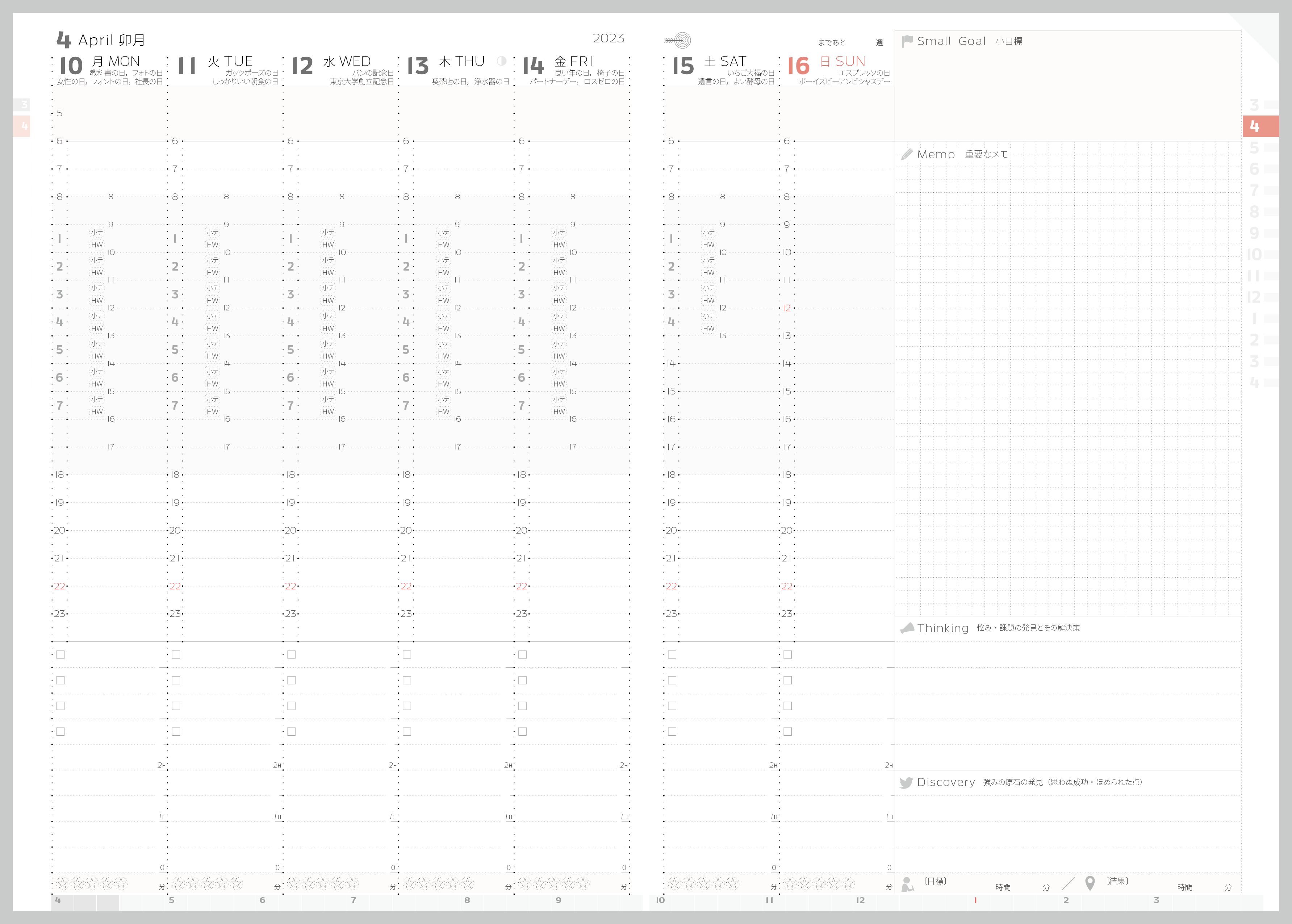Image resolution: width=1292 pixels, height=924 pixels.
Task: Click month 12 on the bottom timeline
Action: click(x=860, y=900)
